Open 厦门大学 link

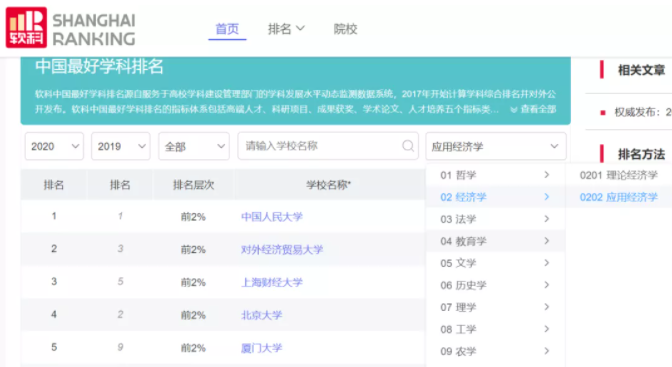click(x=261, y=348)
